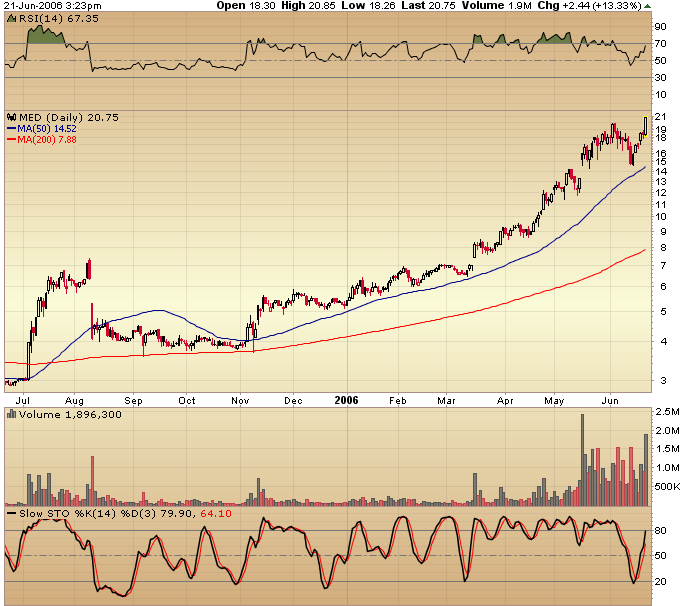Click the Low 18.26 header value
This screenshot has height=606, width=682.
pos(369,6)
